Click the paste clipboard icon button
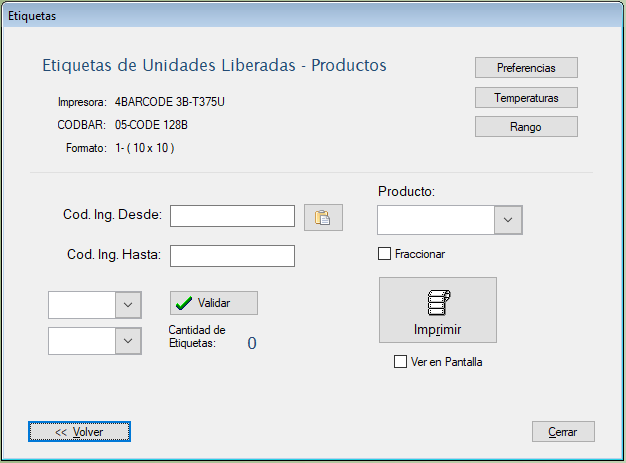Image resolution: width=626 pixels, height=463 pixels. tap(322, 217)
